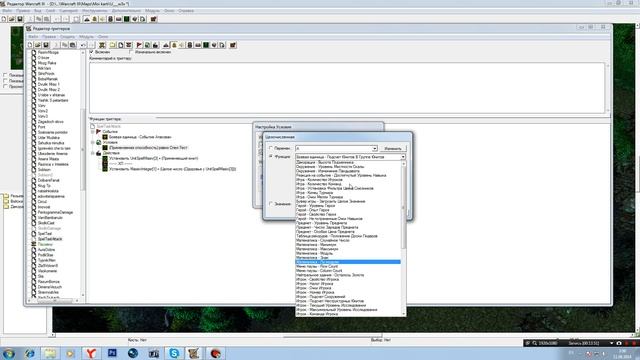Viewport: 640px width, 360px height.
Task: Create new category with folder icon
Action: (x=112, y=45)
